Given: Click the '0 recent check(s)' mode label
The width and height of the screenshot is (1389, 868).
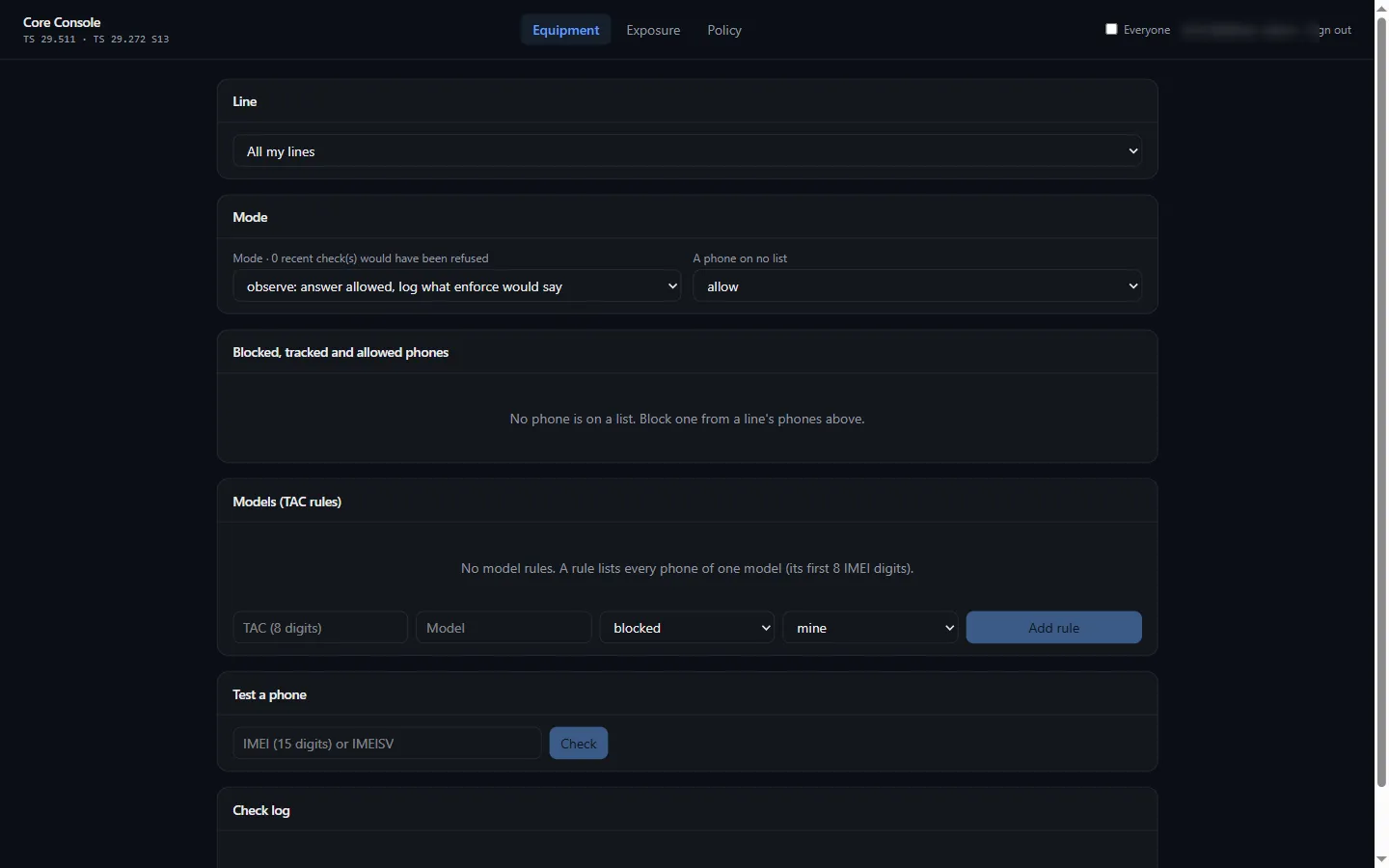Looking at the screenshot, I should coord(361,258).
